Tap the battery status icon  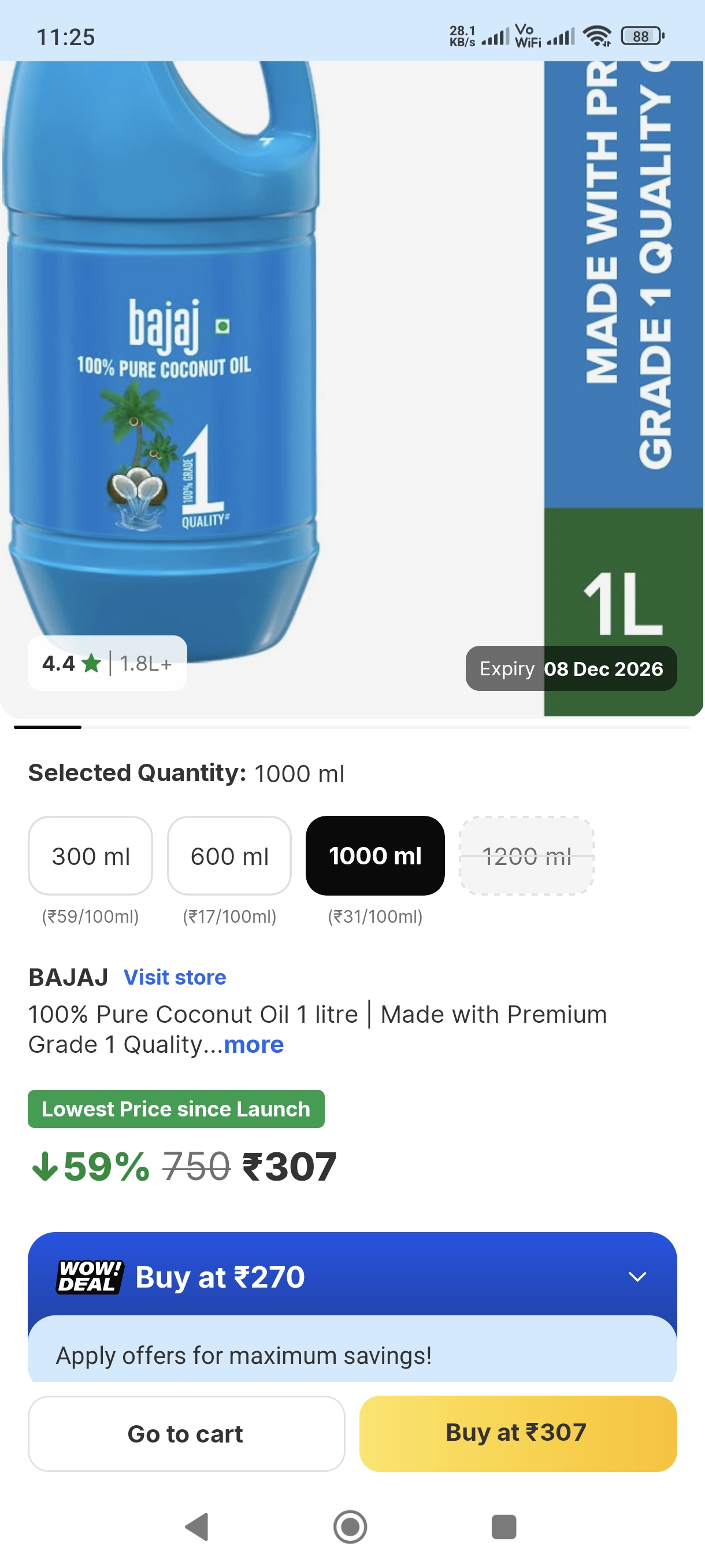coord(642,36)
